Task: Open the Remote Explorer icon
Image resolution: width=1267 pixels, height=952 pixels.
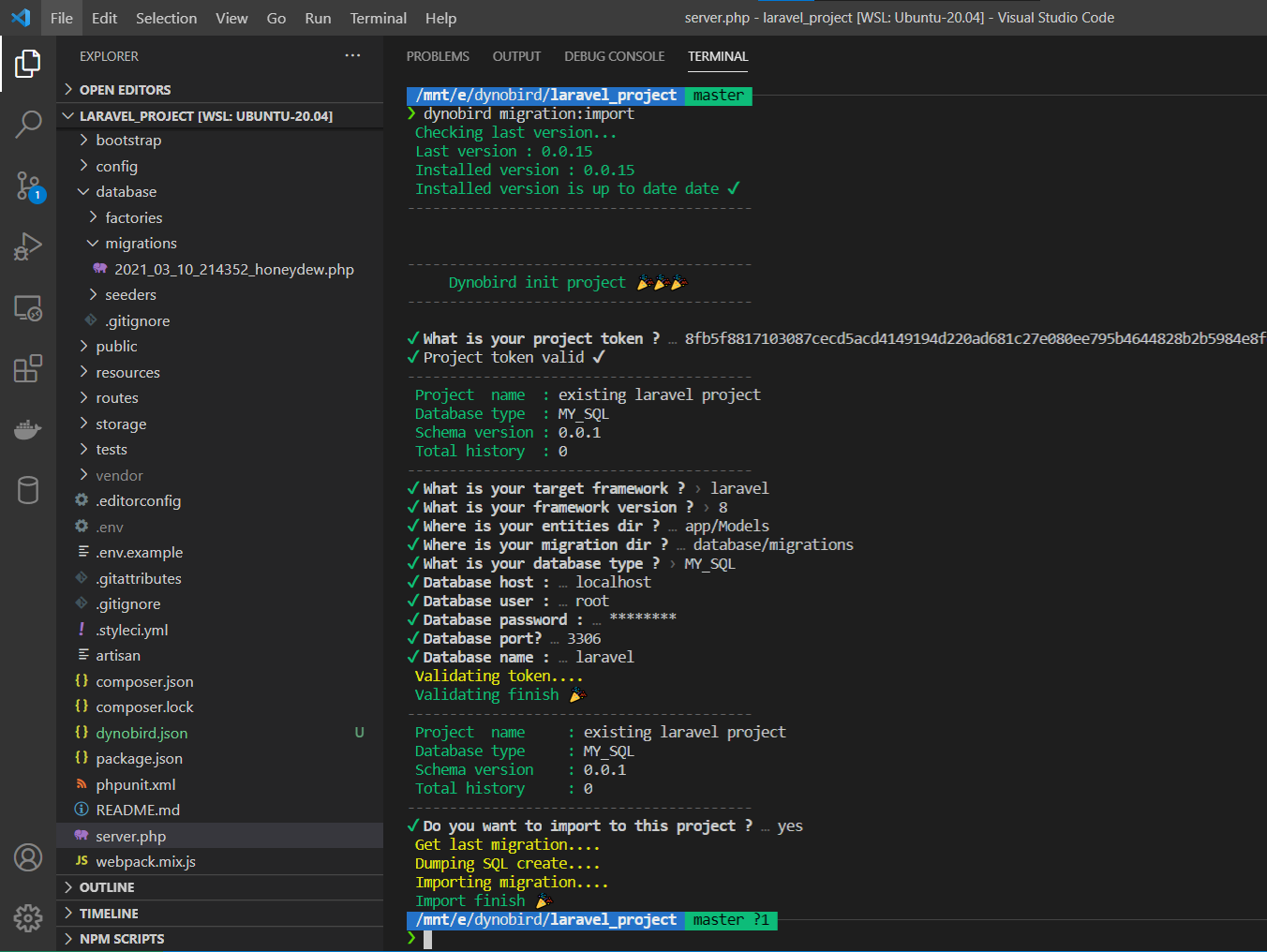Action: pyautogui.click(x=28, y=307)
